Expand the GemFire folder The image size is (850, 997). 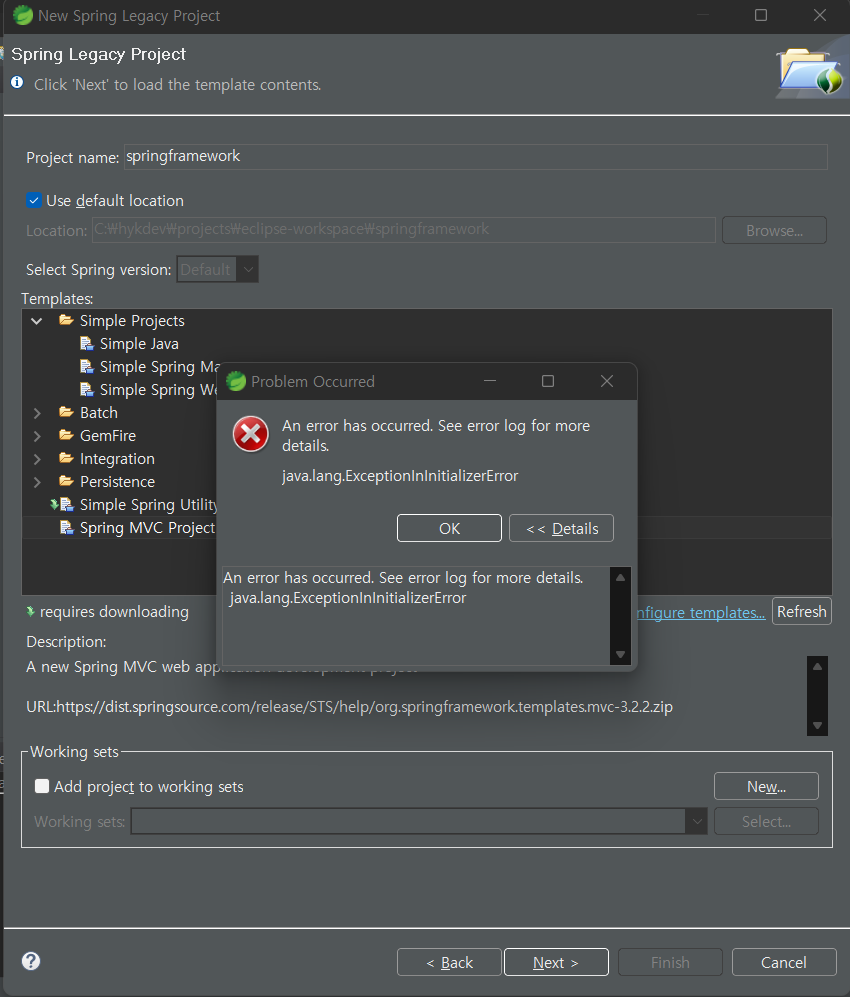coord(37,436)
